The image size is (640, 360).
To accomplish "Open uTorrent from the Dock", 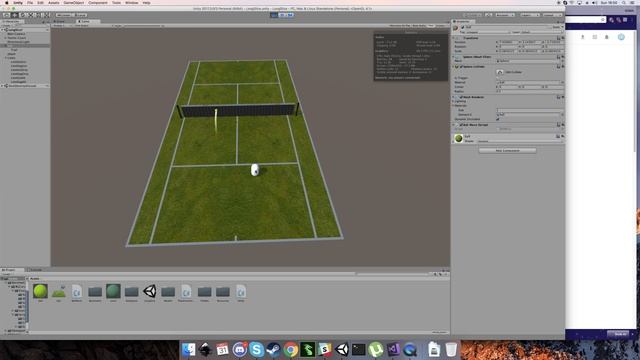I will 376,349.
